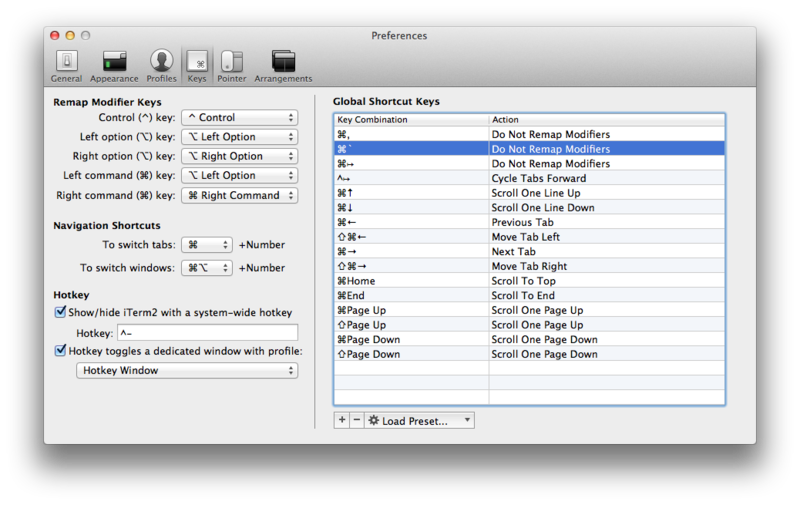Screen dimensions: 800x505
Task: Select the highlighted ⌘` shortcut row
Action: point(530,149)
